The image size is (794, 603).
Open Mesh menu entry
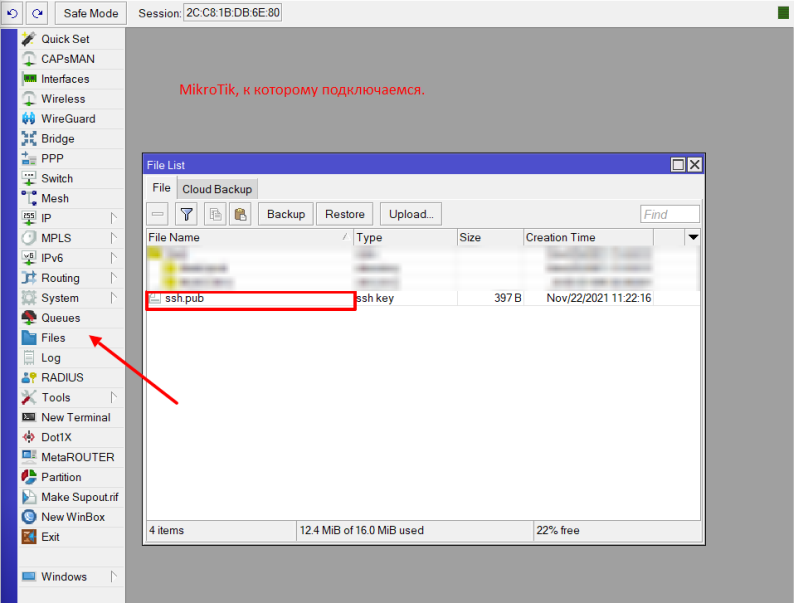pos(71,198)
